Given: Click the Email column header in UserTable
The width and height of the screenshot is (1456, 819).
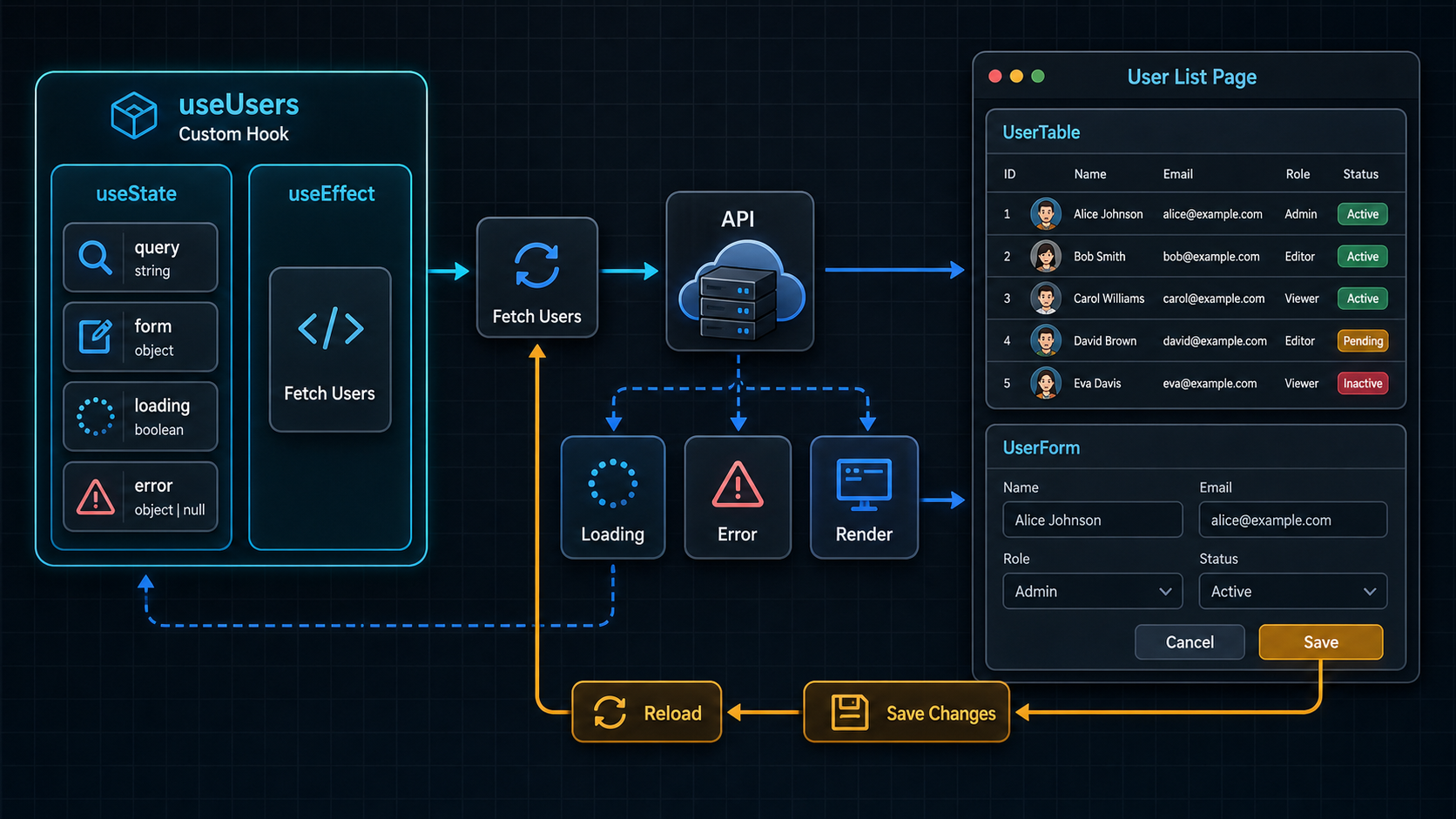Looking at the screenshot, I should click(1178, 174).
